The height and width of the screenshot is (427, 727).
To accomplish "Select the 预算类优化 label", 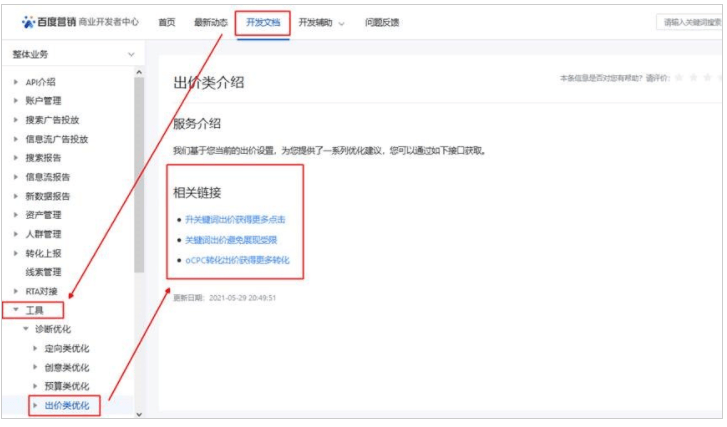I will click(x=67, y=386).
